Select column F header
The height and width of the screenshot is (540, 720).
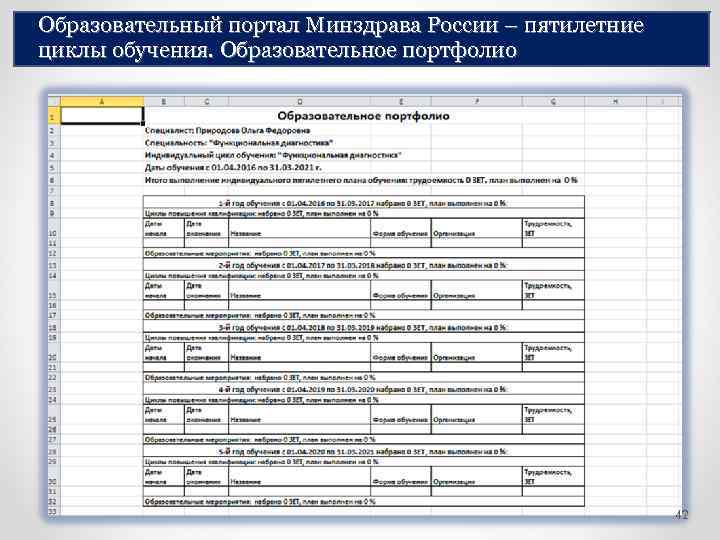click(x=477, y=101)
